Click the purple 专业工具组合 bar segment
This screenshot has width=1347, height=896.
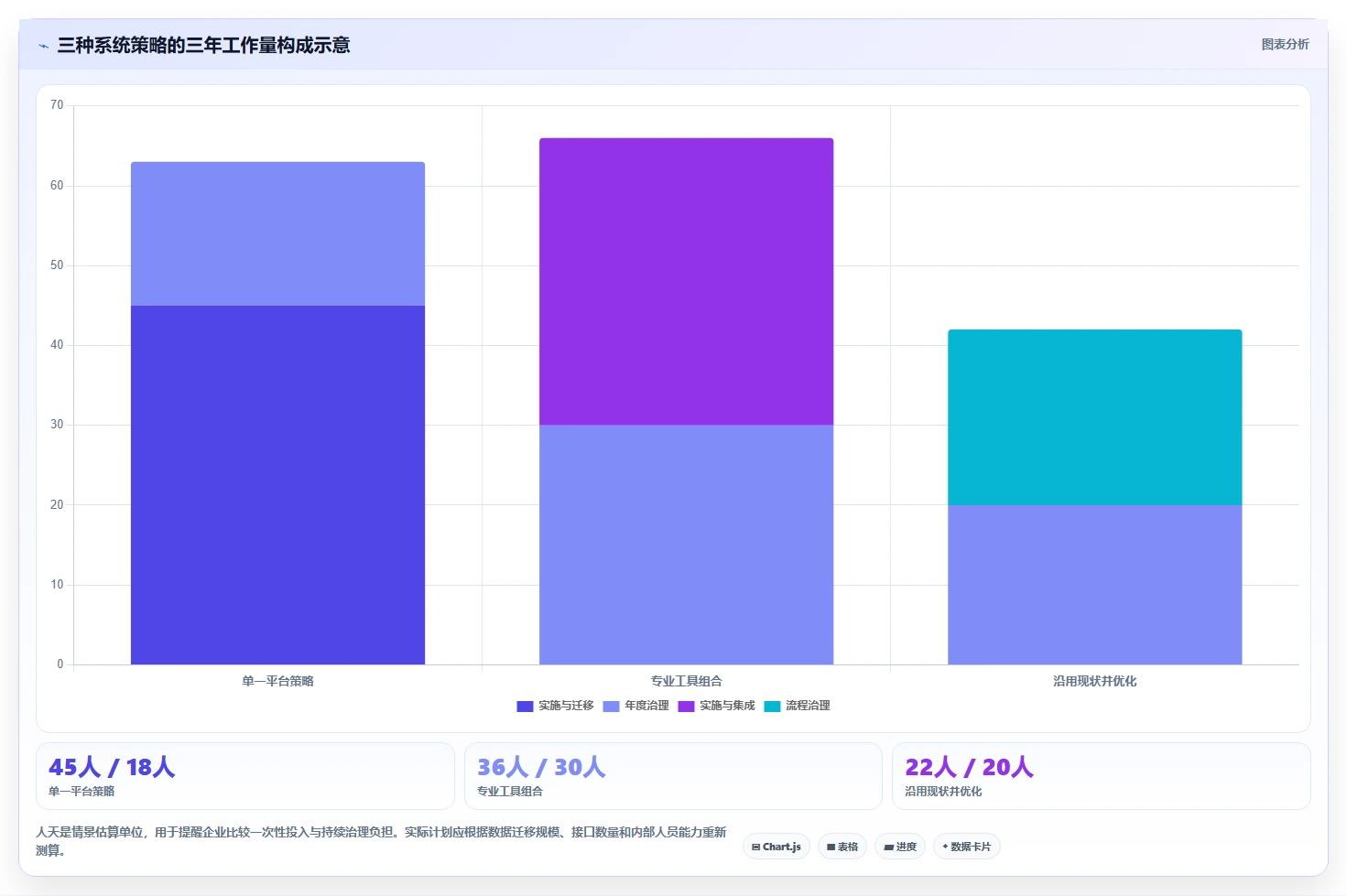686,281
